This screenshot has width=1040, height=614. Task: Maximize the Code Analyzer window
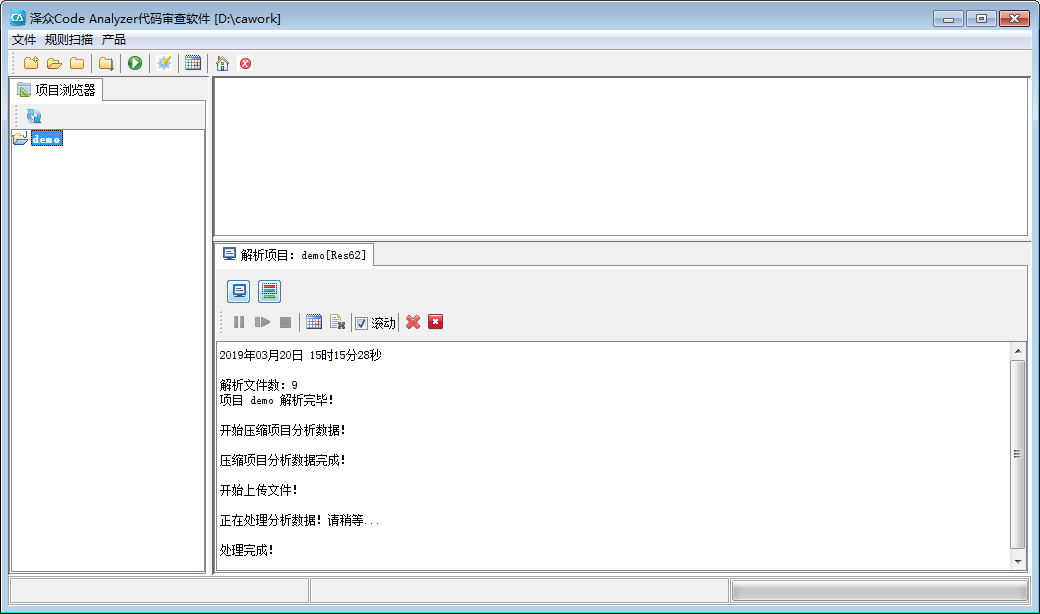coord(981,19)
